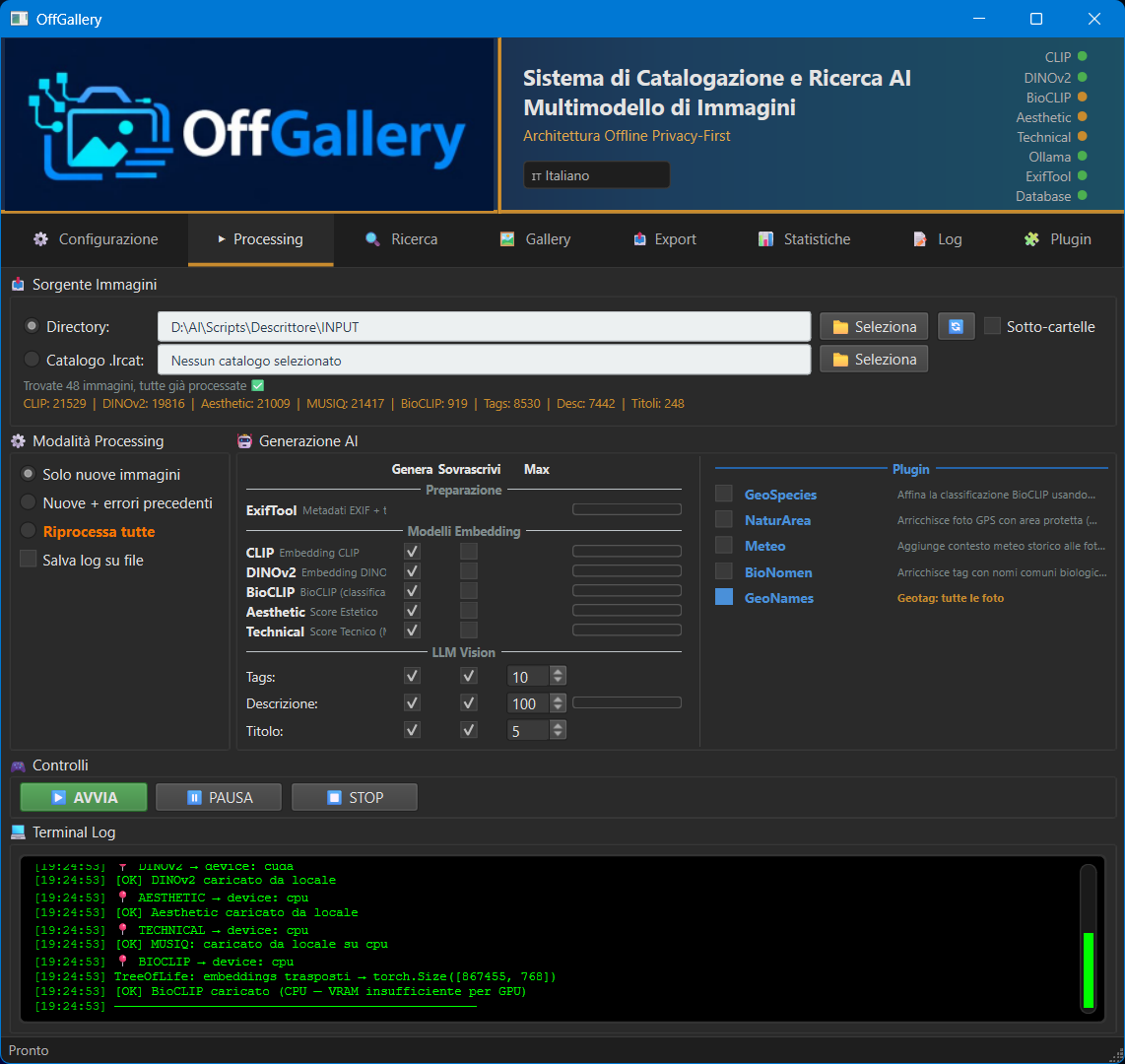
Task: Click the CLIP status indicator dot
Action: [1082, 57]
